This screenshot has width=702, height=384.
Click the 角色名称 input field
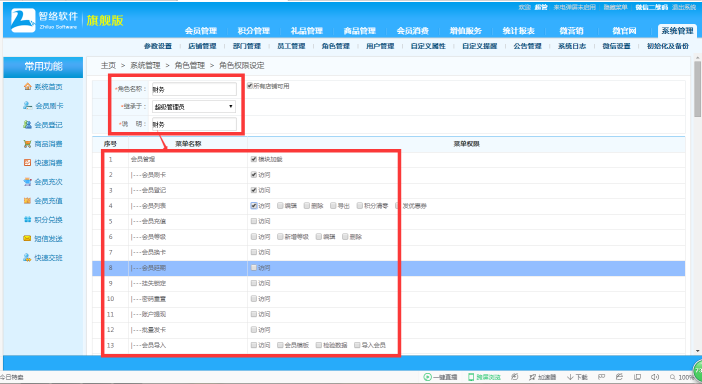[194, 89]
